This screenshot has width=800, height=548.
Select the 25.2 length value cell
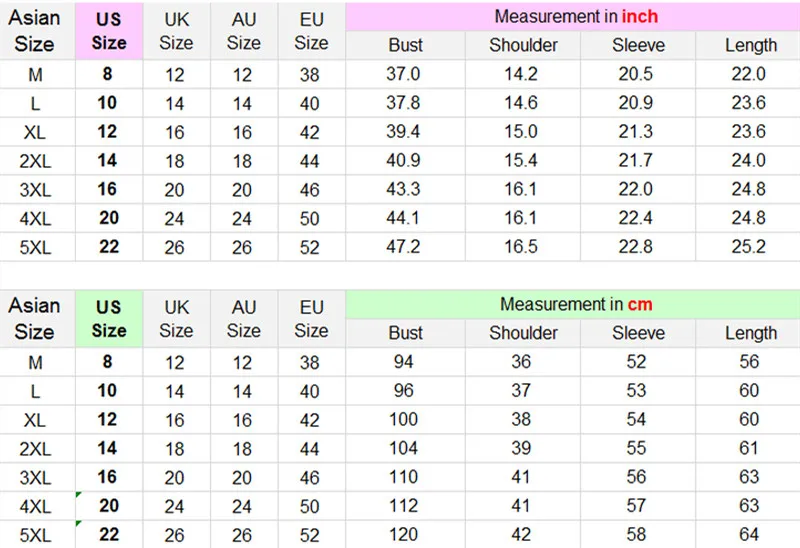[750, 247]
